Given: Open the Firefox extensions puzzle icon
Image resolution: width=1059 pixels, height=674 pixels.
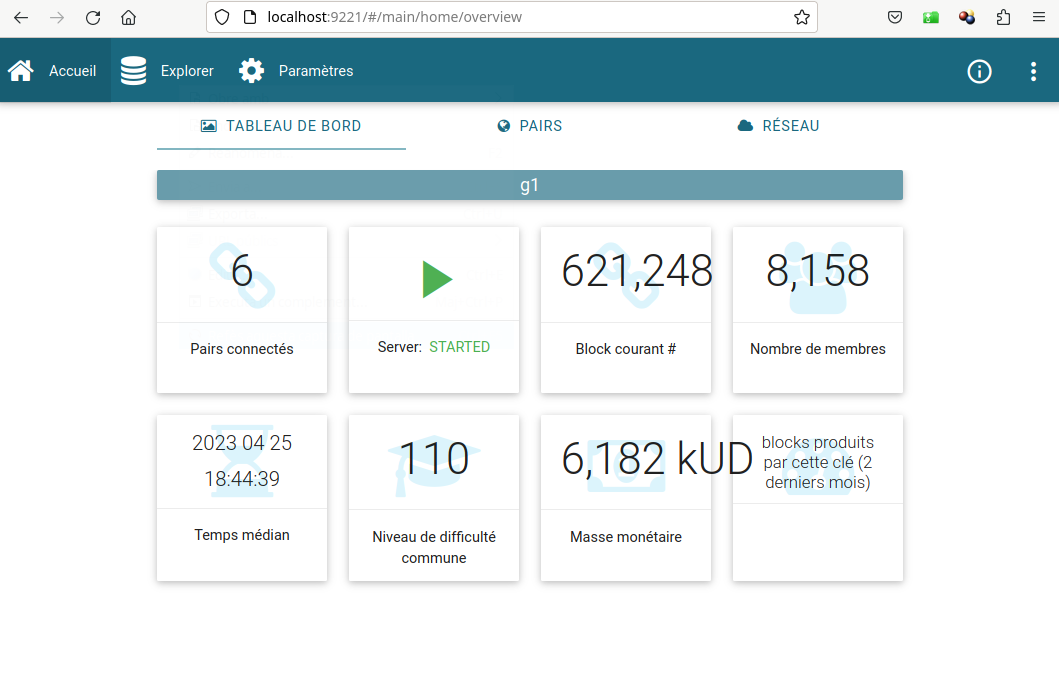Looking at the screenshot, I should [x=1003, y=17].
